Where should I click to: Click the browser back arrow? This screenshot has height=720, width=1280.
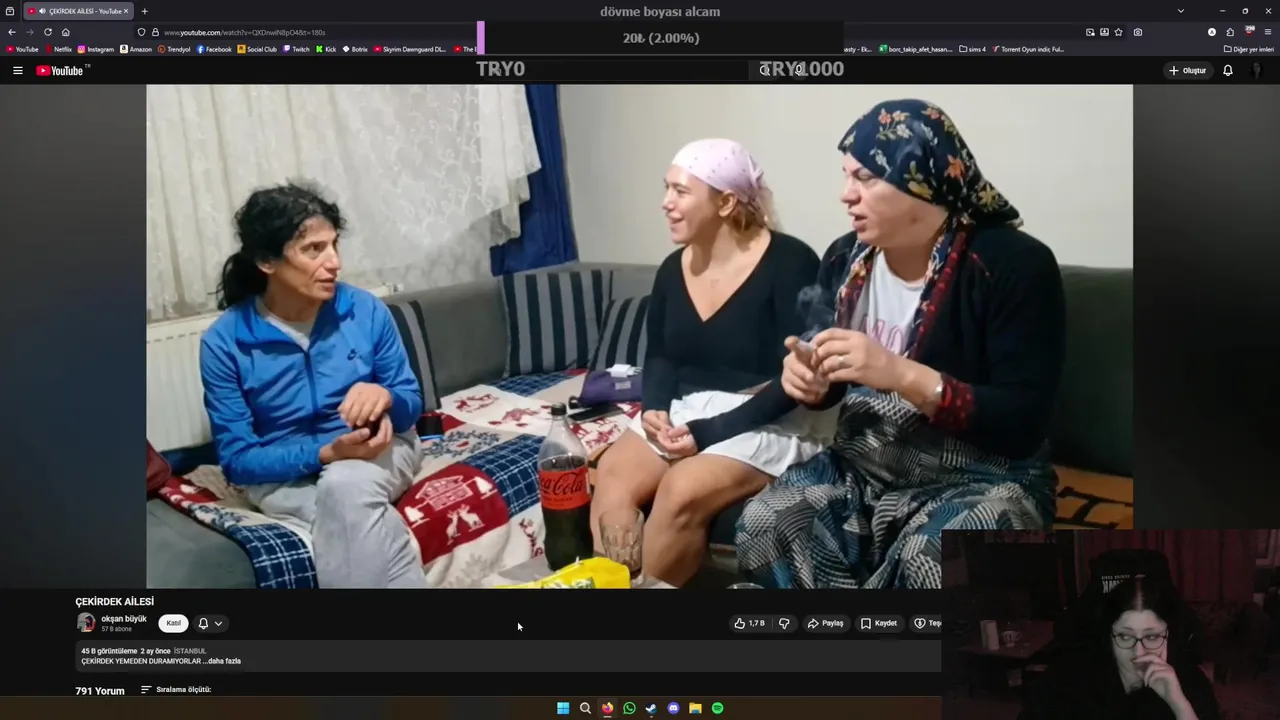click(x=12, y=32)
